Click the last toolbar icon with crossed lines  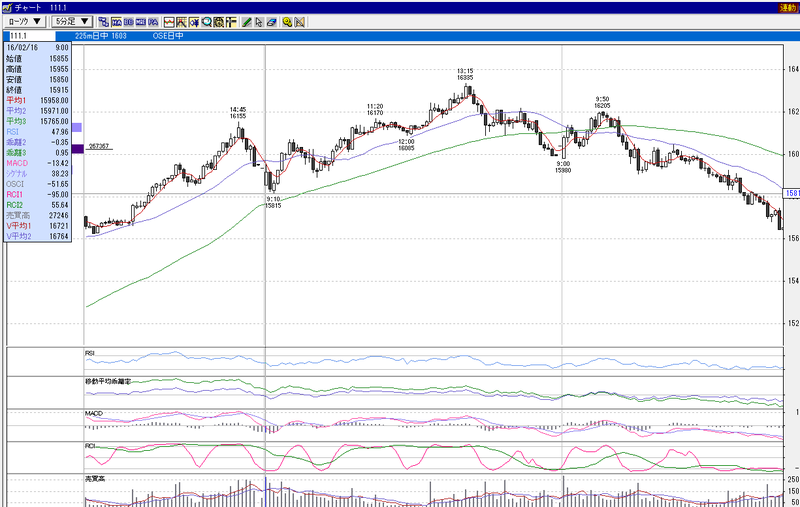pyautogui.click(x=299, y=22)
